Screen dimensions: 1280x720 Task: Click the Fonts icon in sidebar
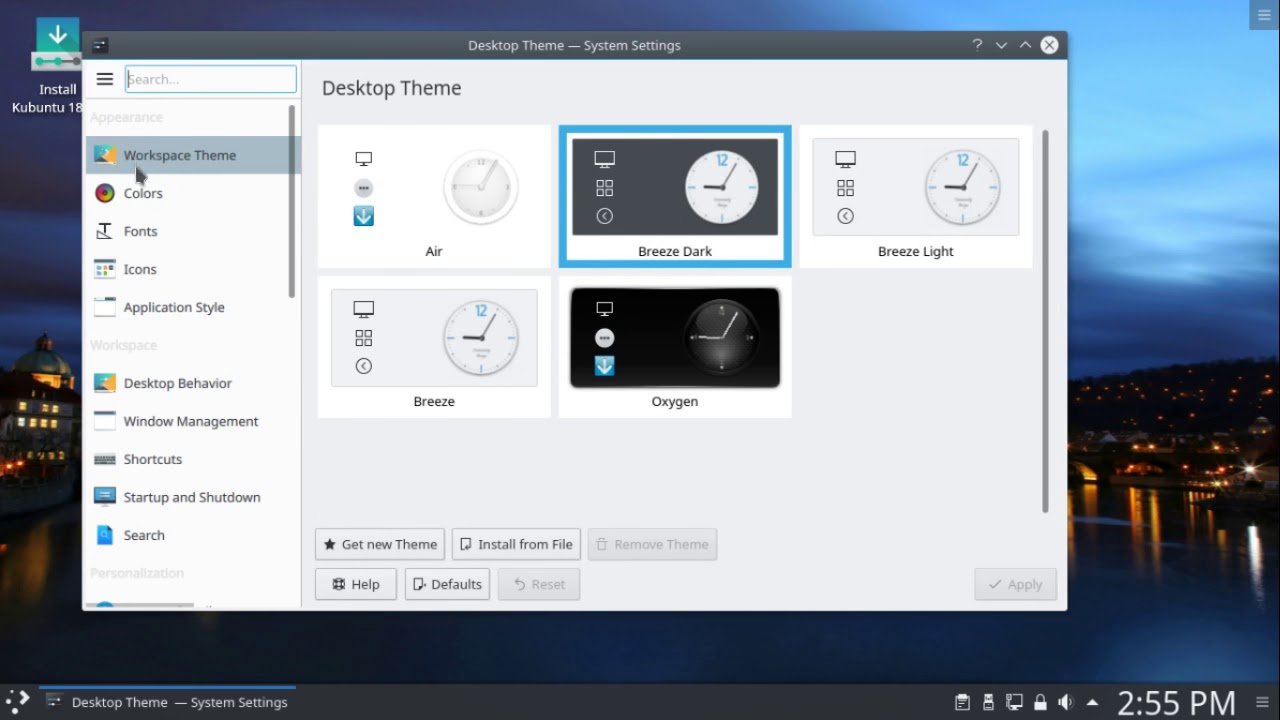105,231
